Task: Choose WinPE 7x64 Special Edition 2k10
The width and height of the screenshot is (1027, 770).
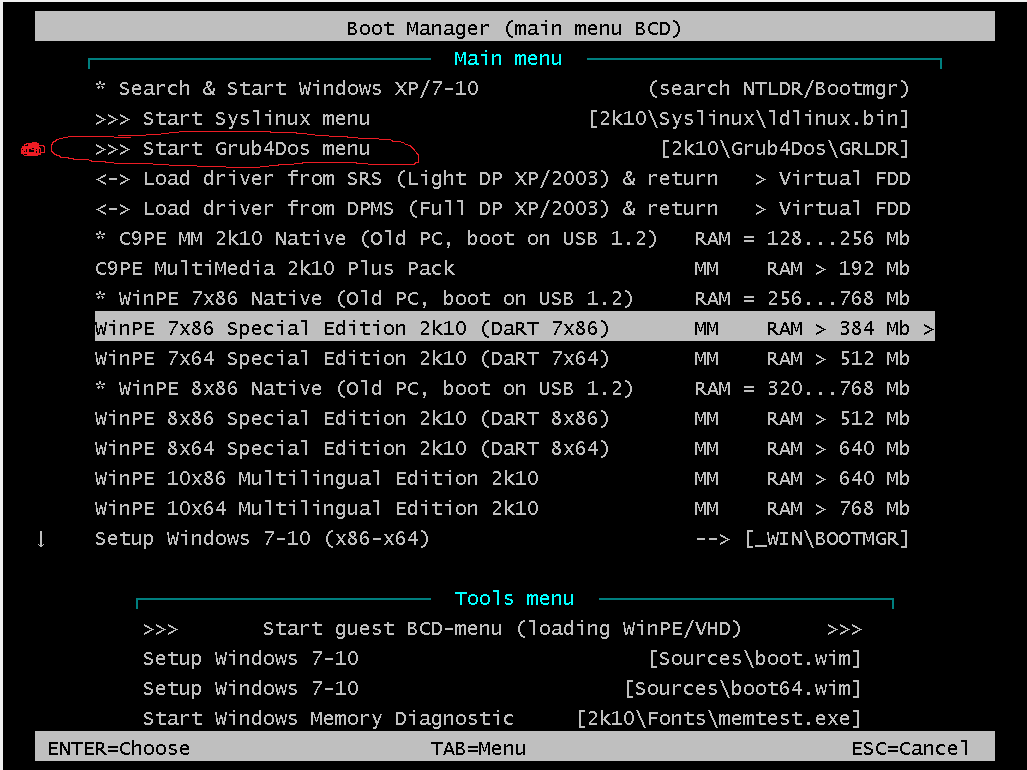Action: pos(352,359)
